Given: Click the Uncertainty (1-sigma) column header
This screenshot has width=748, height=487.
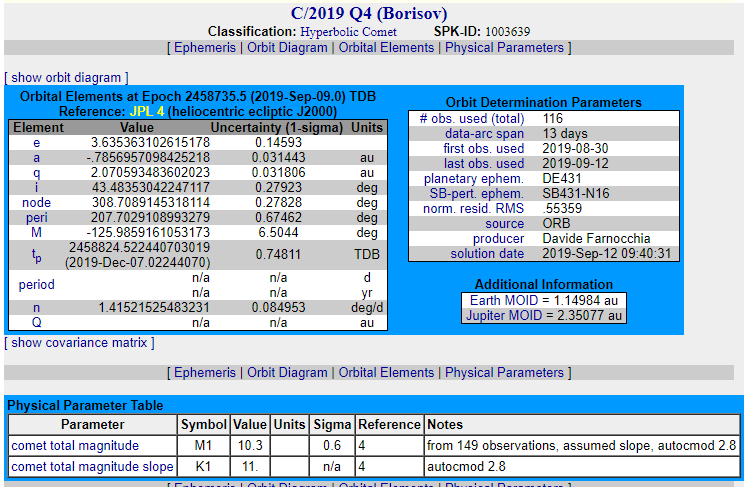Looking at the screenshot, I should click(277, 128).
